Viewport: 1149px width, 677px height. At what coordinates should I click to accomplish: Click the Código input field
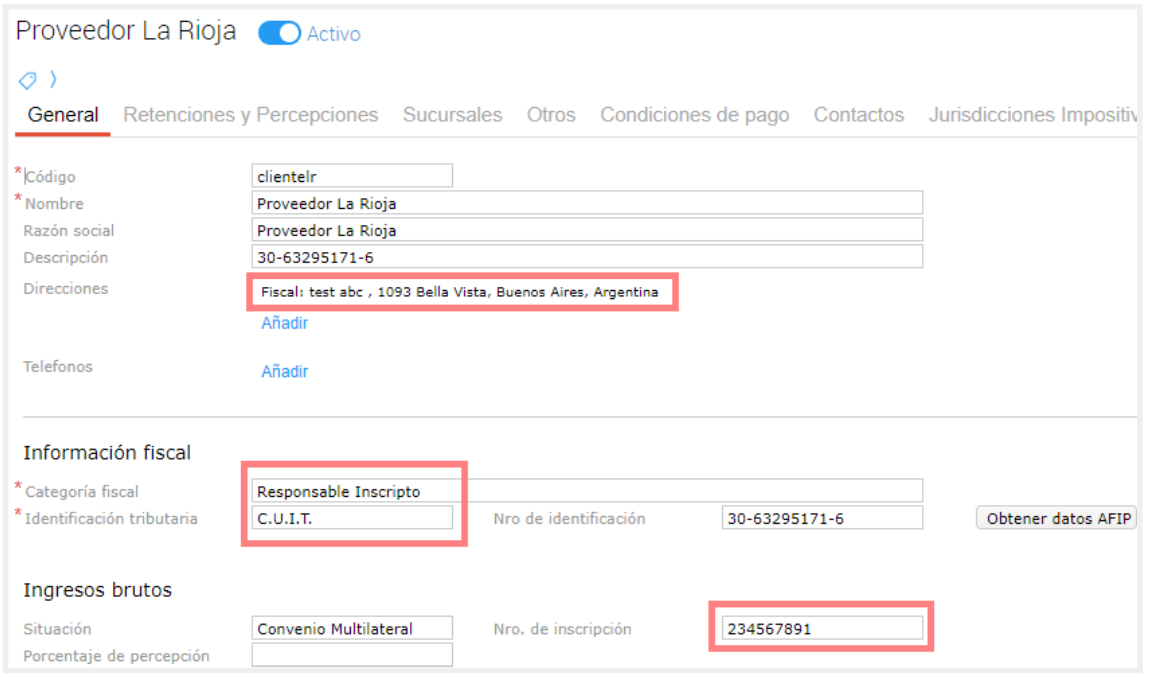coord(352,176)
